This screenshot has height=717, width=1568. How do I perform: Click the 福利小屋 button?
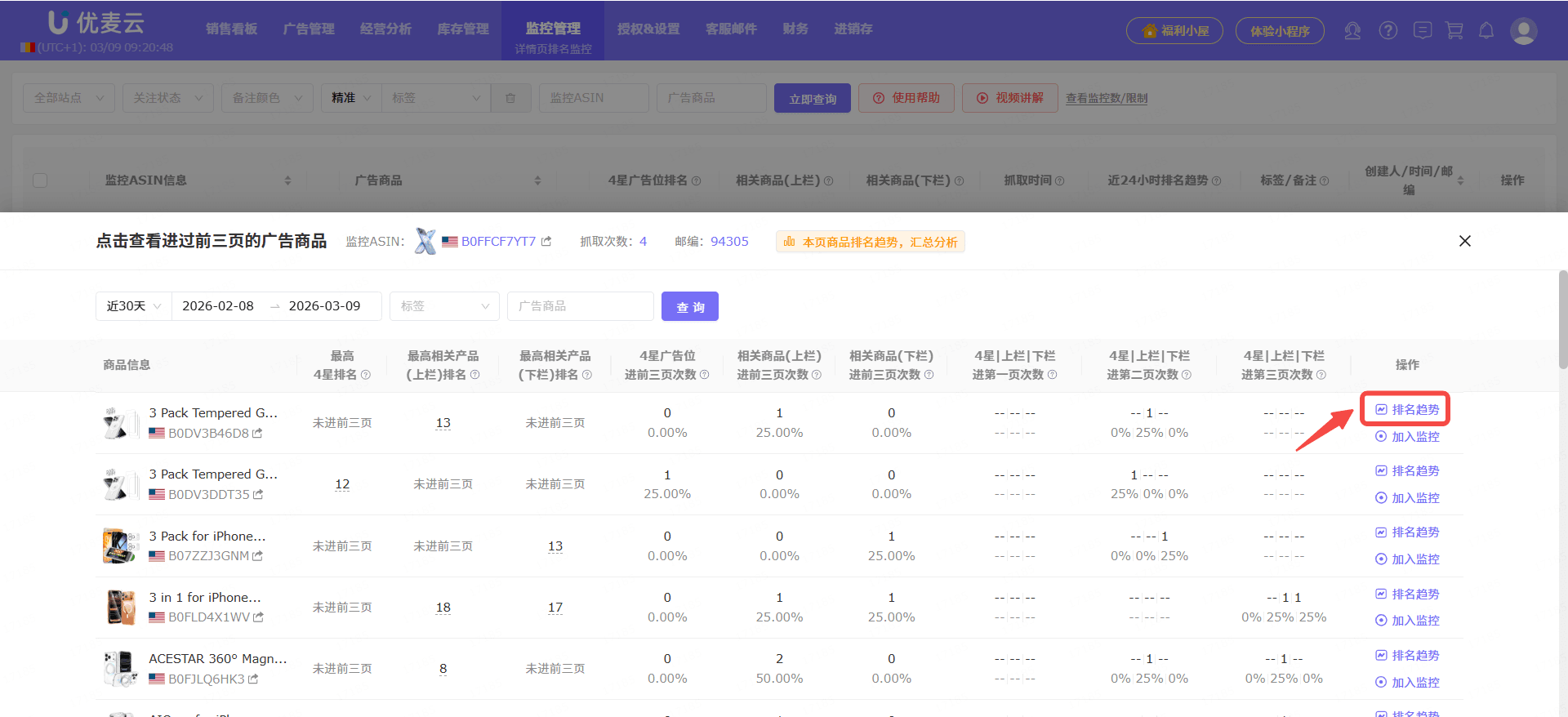[1174, 31]
